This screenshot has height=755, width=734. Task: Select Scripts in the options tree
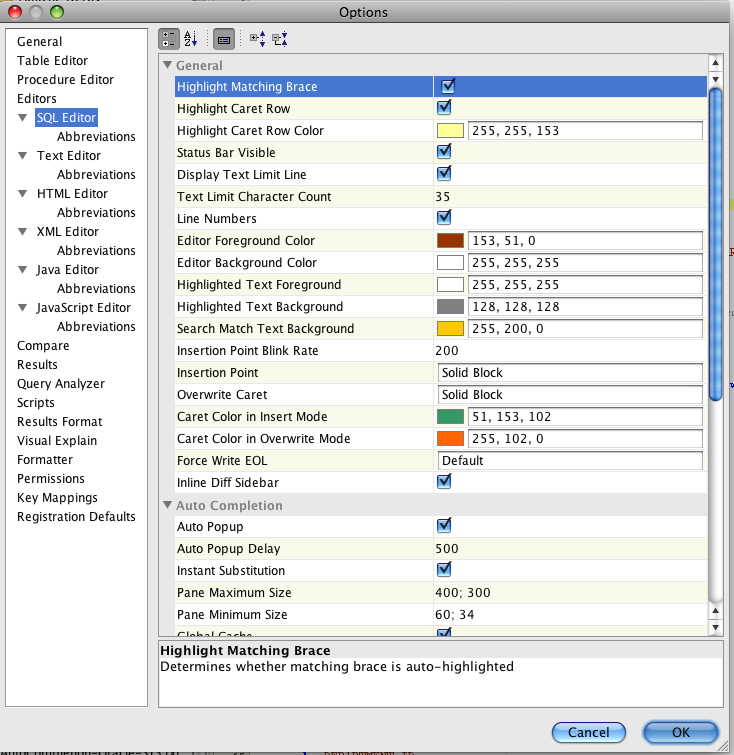[x=36, y=403]
